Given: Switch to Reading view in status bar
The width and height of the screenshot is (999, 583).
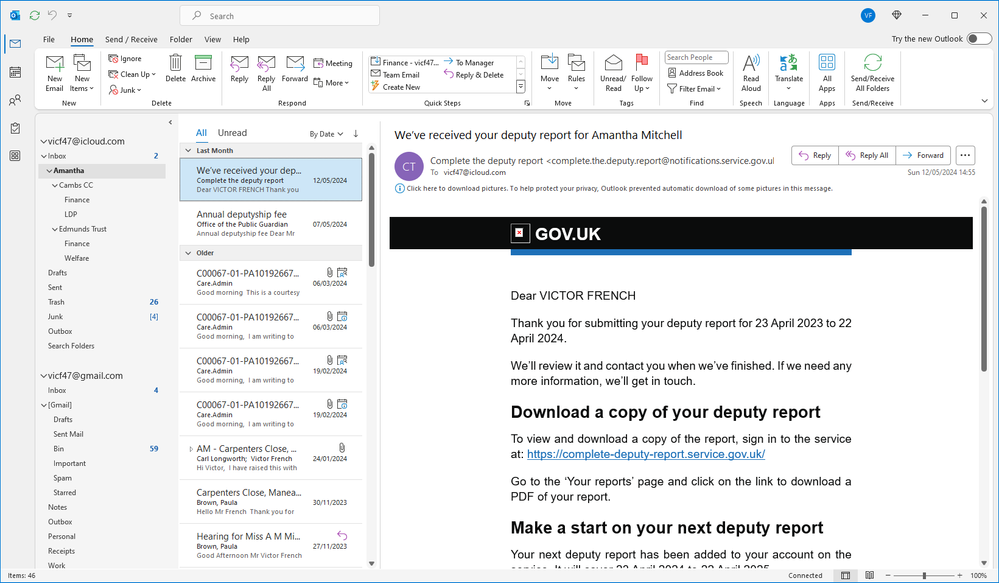Looking at the screenshot, I should point(870,575).
